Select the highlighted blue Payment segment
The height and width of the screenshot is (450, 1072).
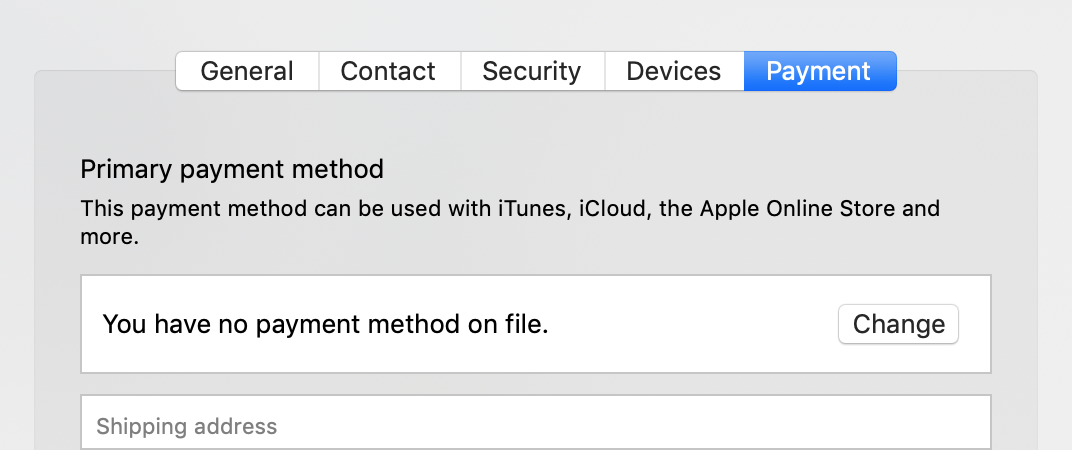click(x=818, y=72)
